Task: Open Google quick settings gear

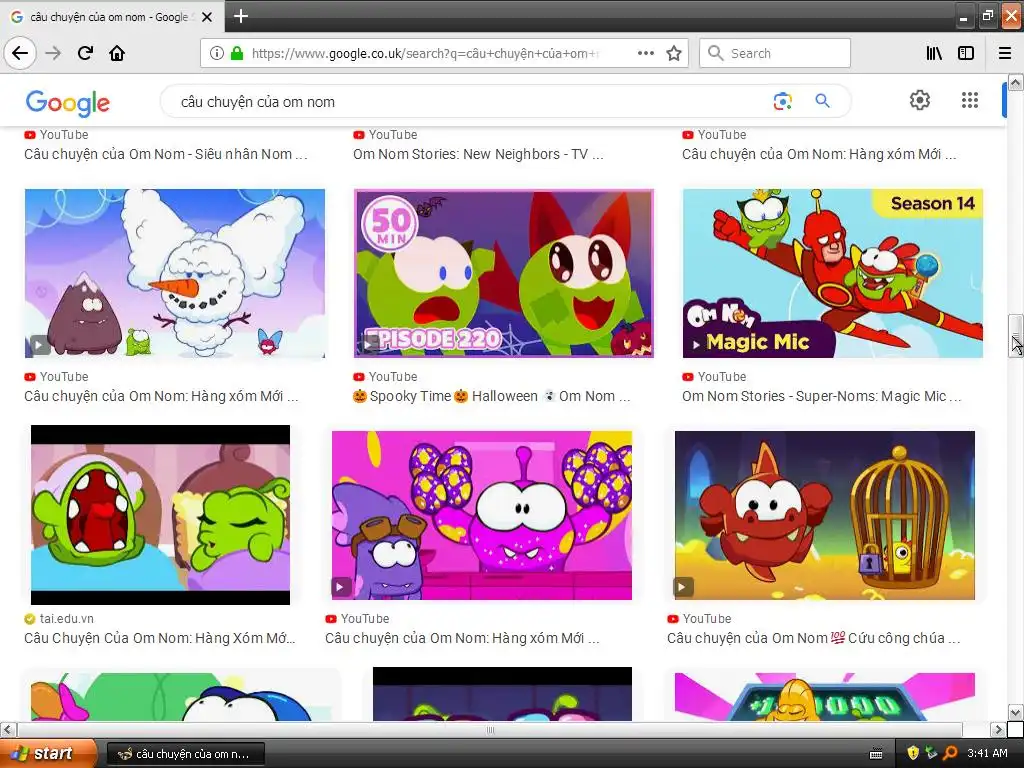Action: 920,100
